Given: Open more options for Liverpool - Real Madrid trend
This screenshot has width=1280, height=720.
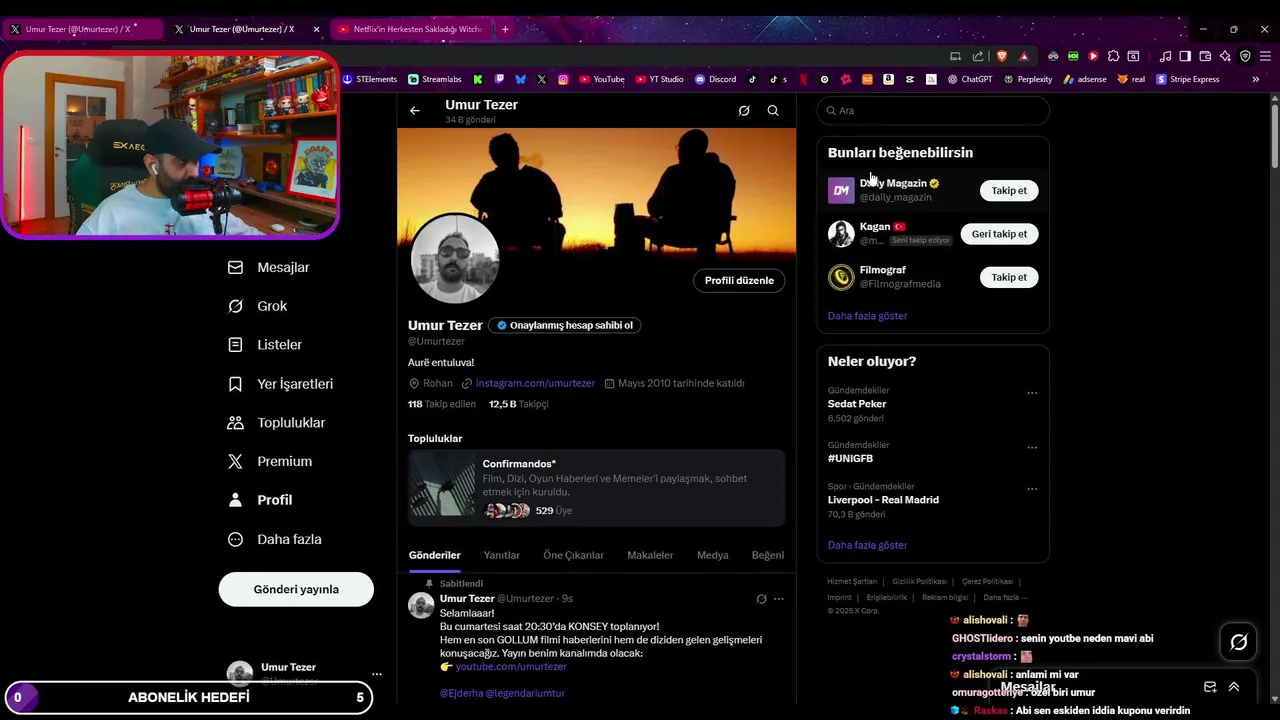Looking at the screenshot, I should pos(1032,489).
